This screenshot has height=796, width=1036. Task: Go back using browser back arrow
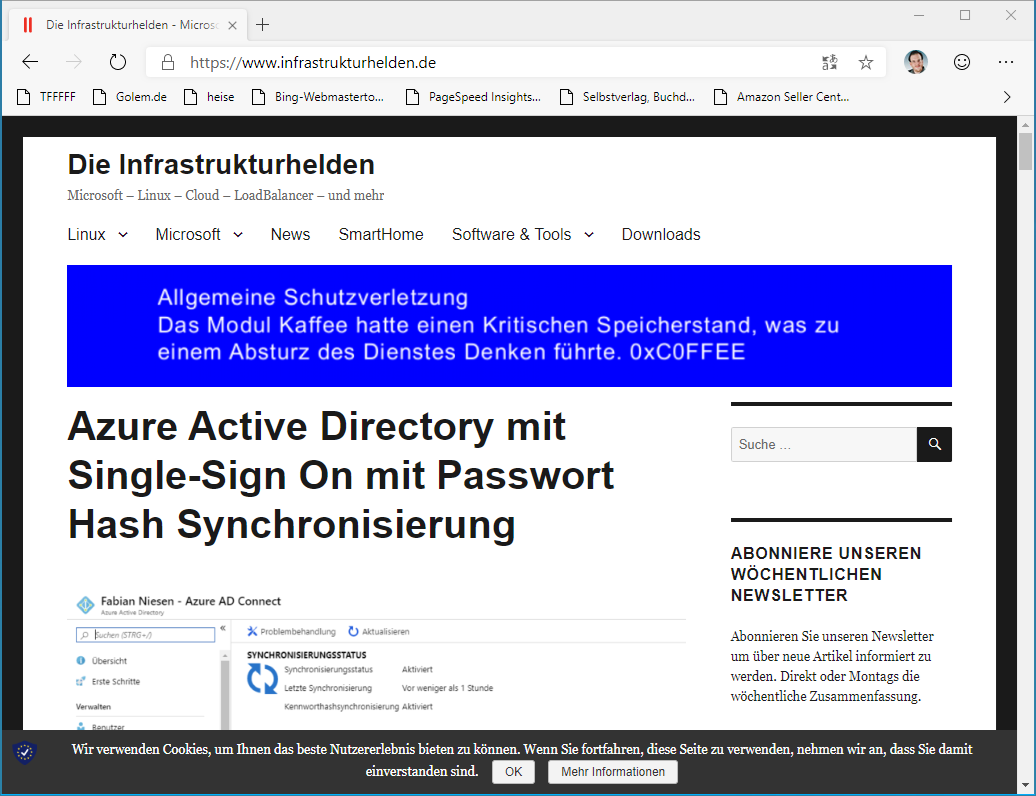pyautogui.click(x=30, y=62)
